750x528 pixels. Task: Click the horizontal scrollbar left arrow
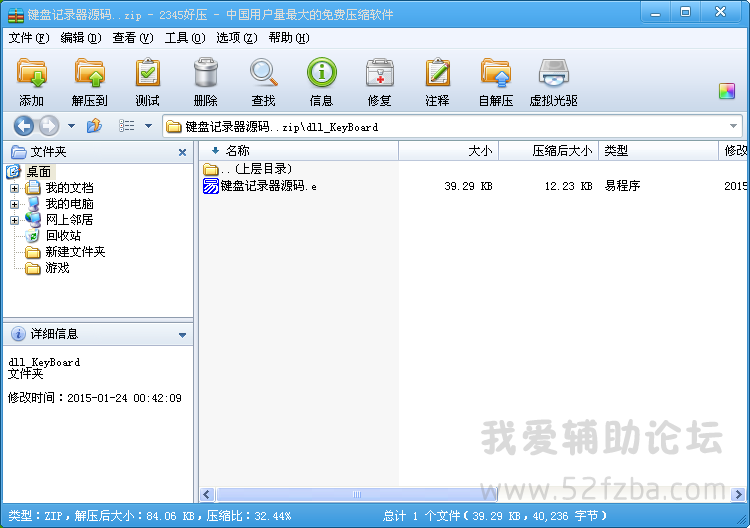point(207,494)
